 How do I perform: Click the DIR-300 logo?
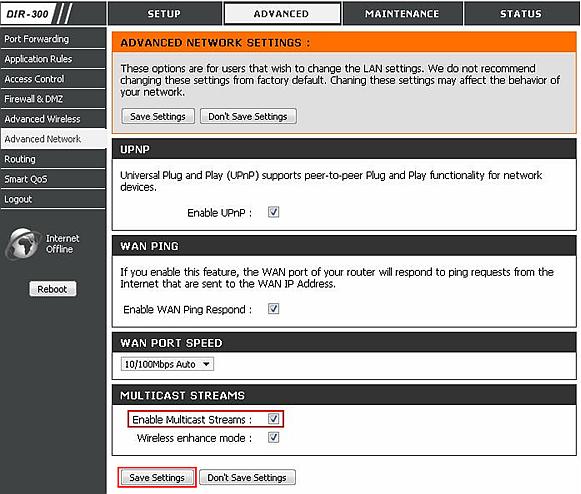pos(37,14)
